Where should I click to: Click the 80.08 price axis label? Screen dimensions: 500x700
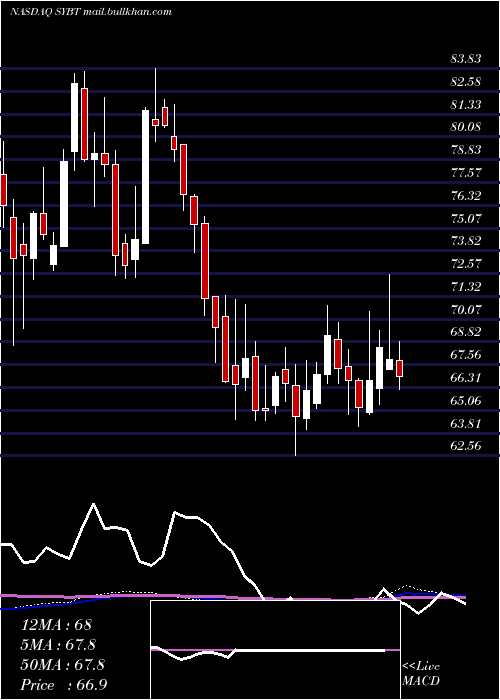click(x=466, y=127)
